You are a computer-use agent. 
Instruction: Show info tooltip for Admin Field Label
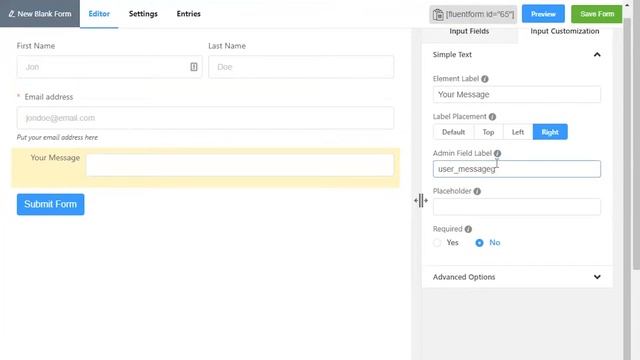(497, 153)
